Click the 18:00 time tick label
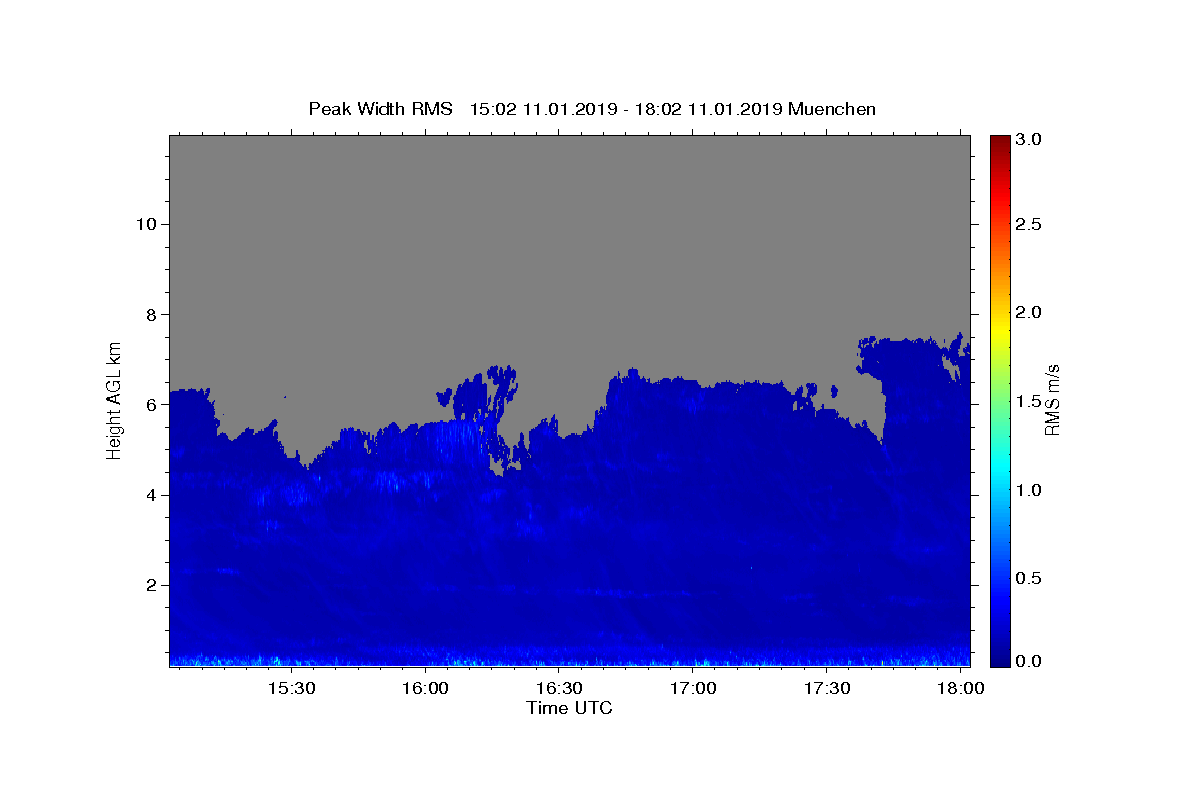 tap(961, 689)
